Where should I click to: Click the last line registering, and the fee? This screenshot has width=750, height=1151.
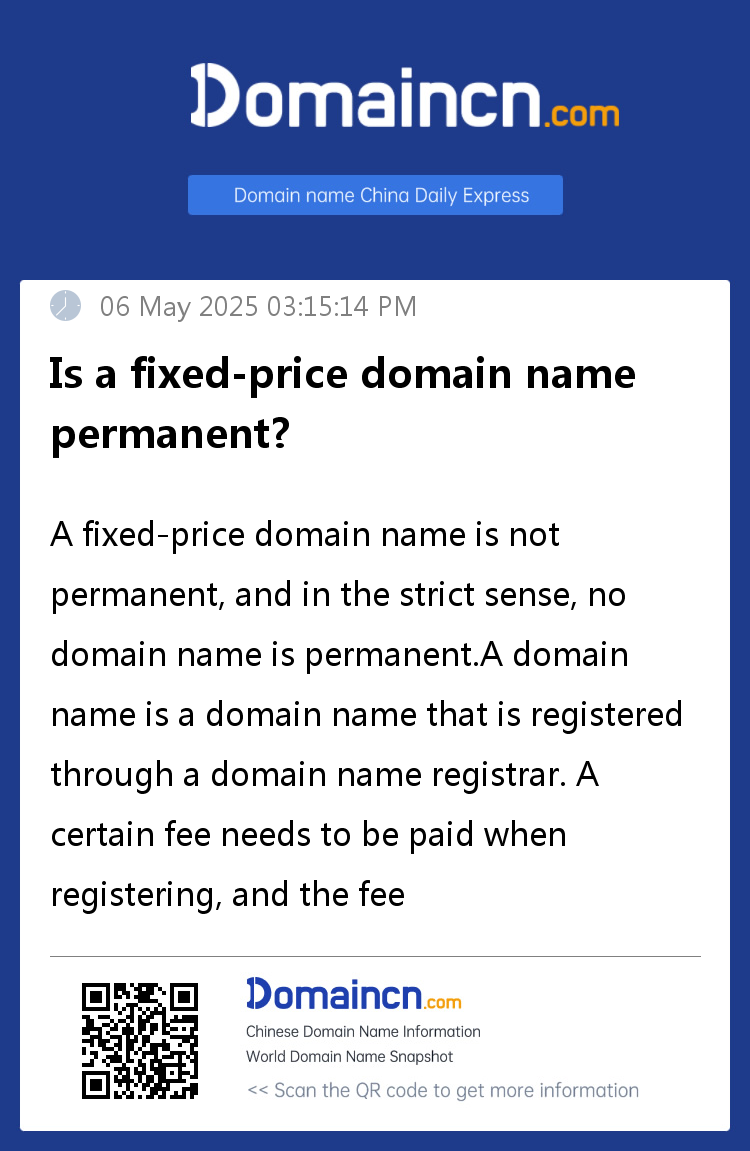click(x=227, y=895)
